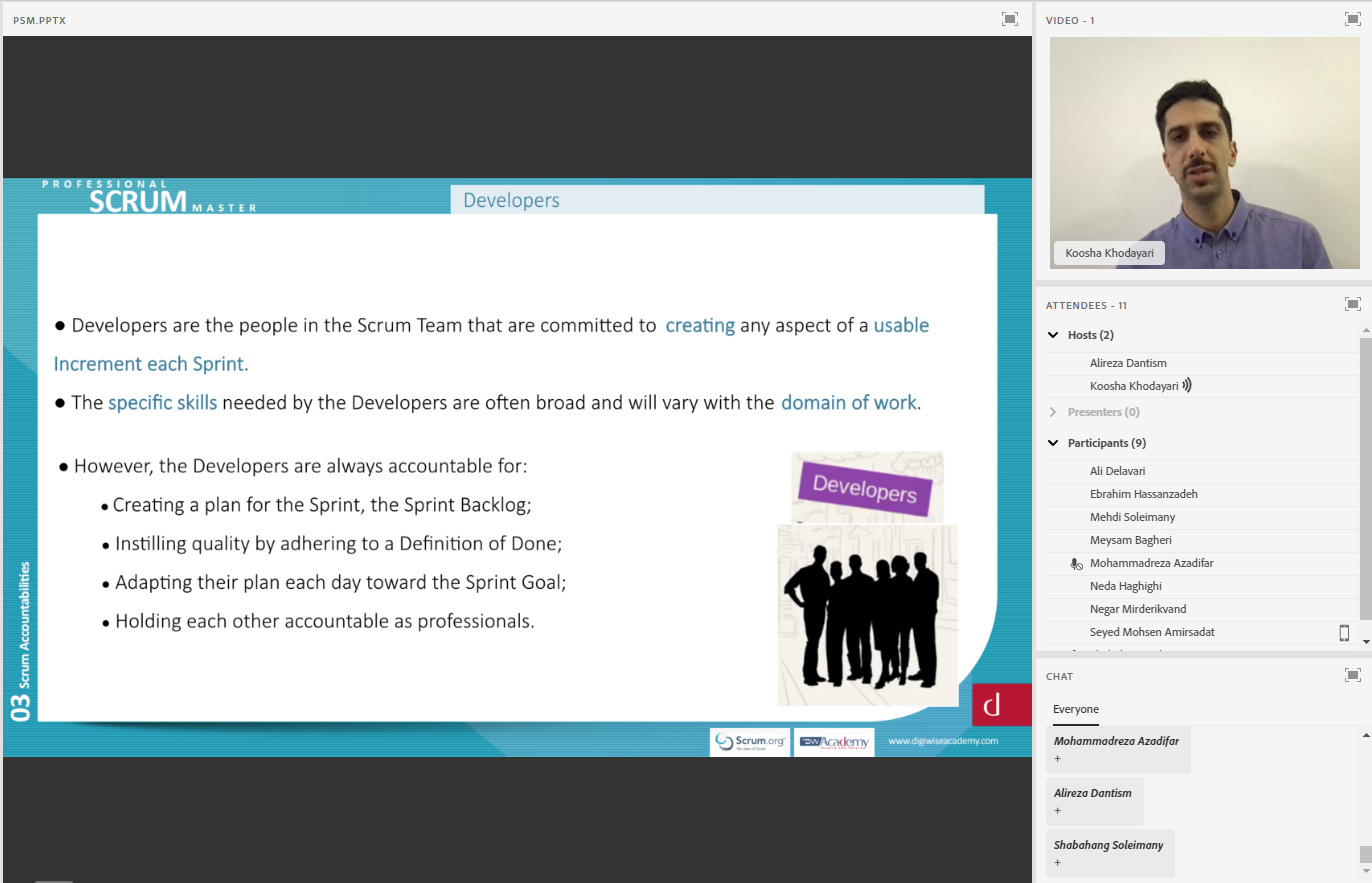Click the red "d" logo on the slide
The height and width of the screenshot is (883, 1372).
[x=992, y=705]
